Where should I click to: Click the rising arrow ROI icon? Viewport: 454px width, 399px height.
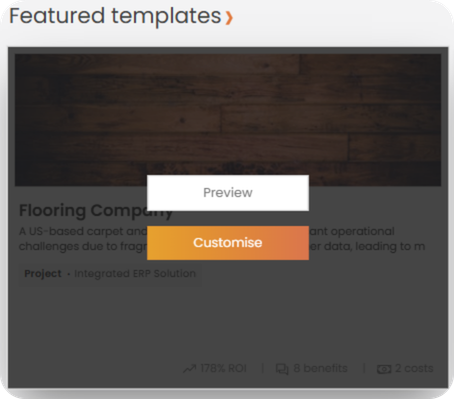click(189, 369)
